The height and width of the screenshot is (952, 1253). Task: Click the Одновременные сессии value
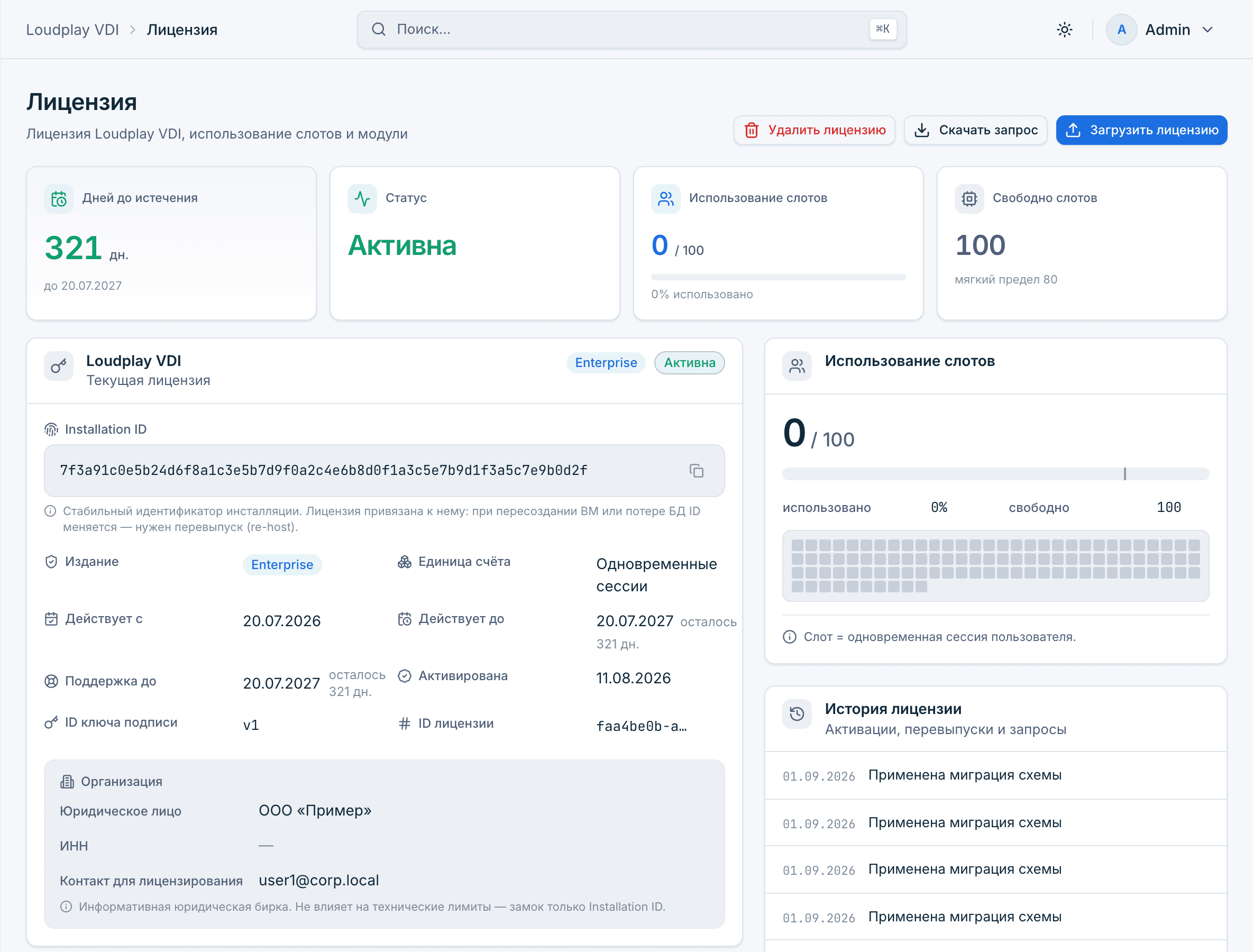656,575
